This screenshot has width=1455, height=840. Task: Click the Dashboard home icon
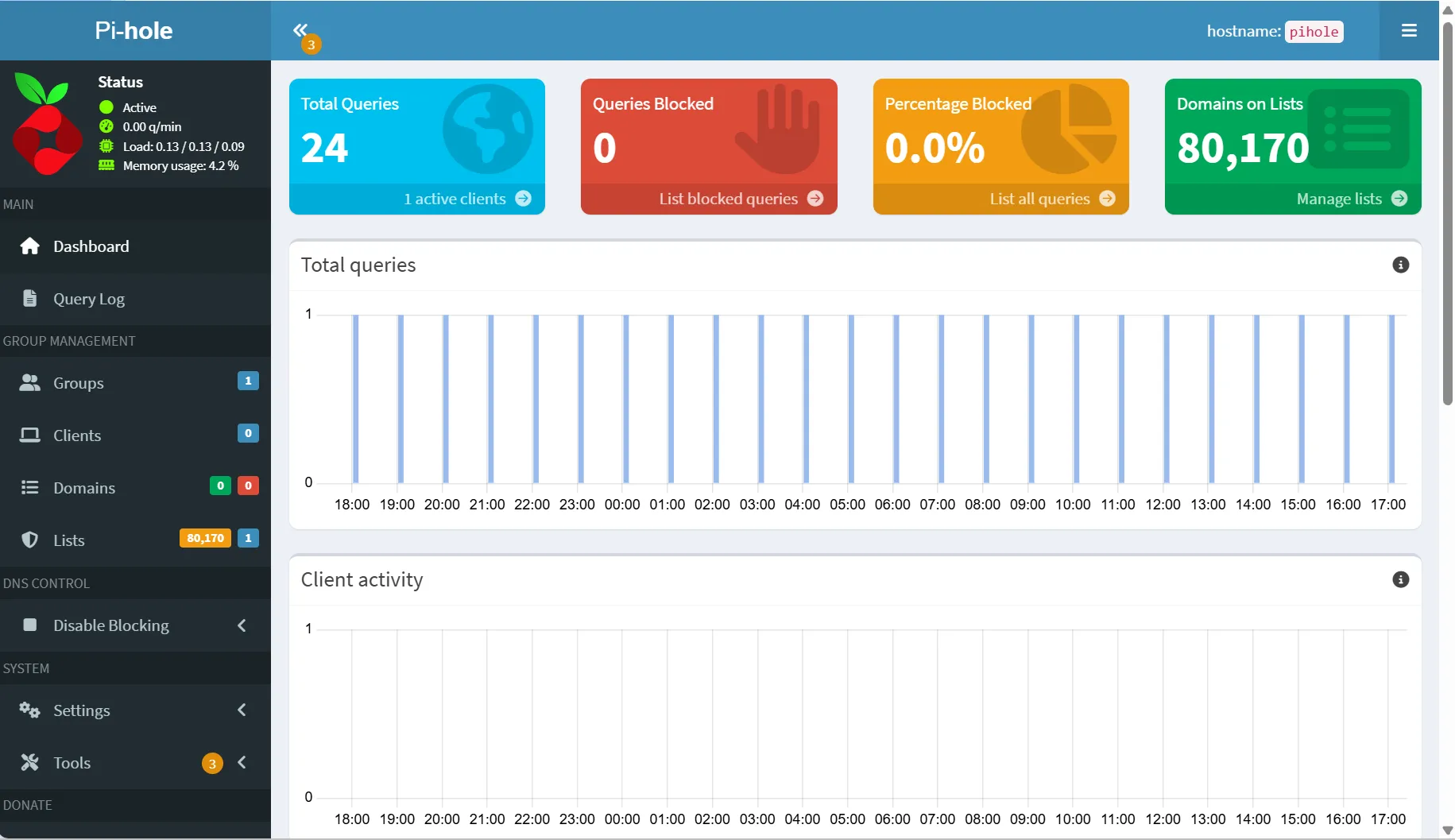(29, 246)
